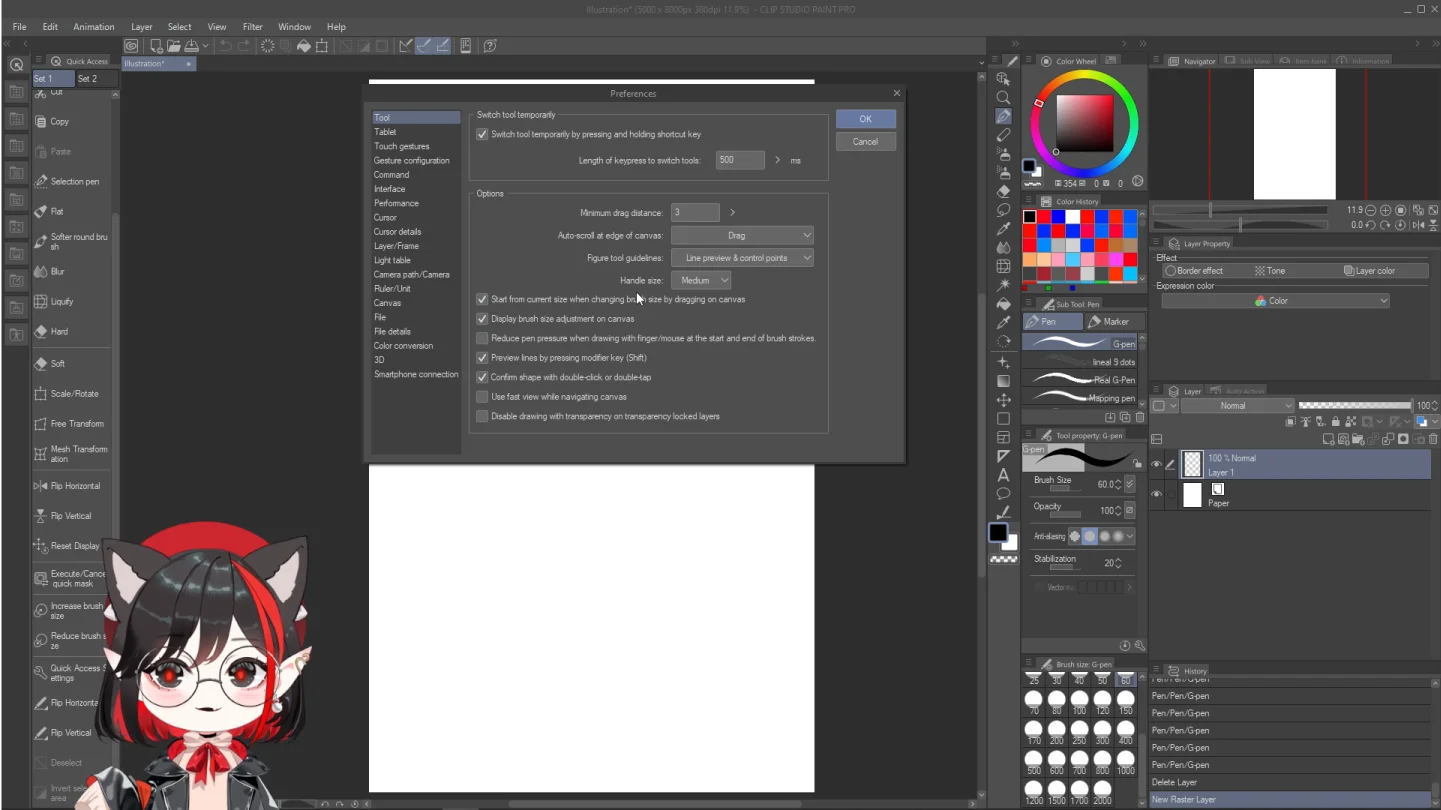1441x810 pixels.
Task: Click Layer color button in Layer Property
Action: pyautogui.click(x=1370, y=271)
